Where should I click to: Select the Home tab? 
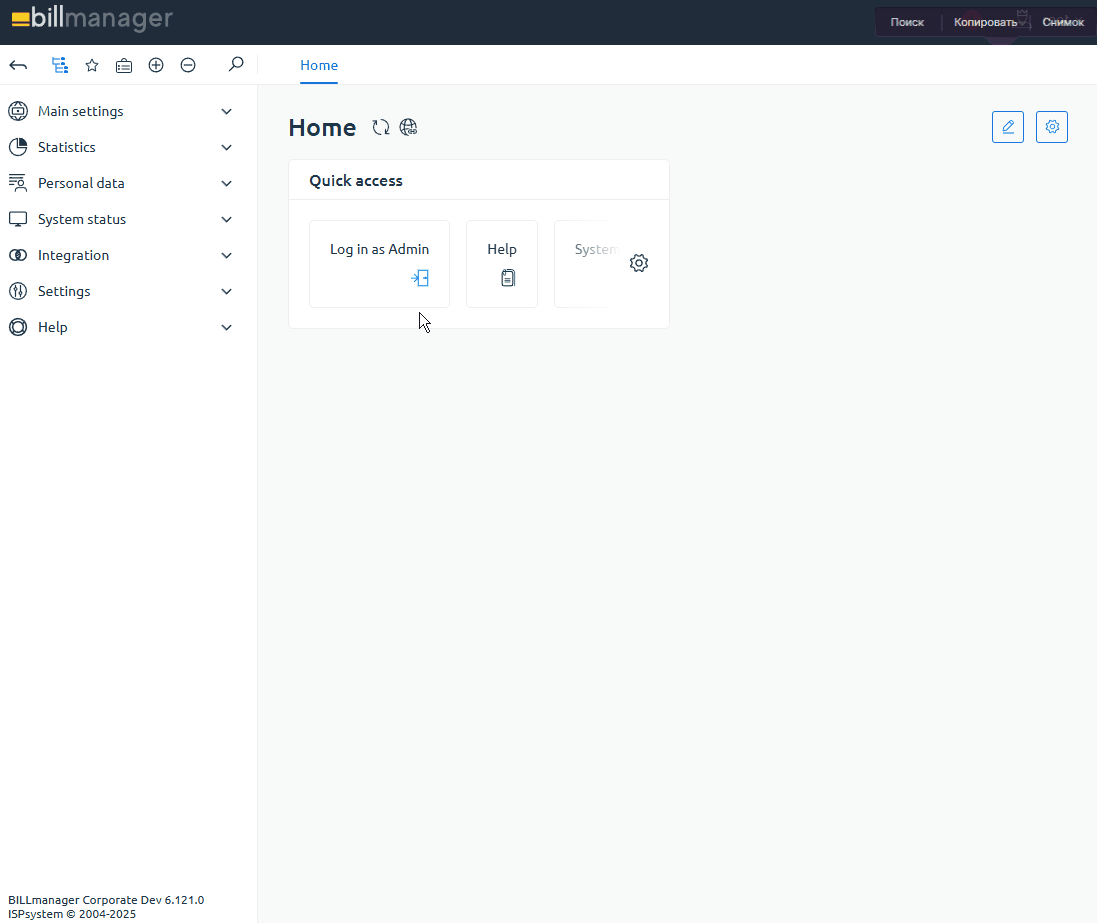pyautogui.click(x=319, y=65)
